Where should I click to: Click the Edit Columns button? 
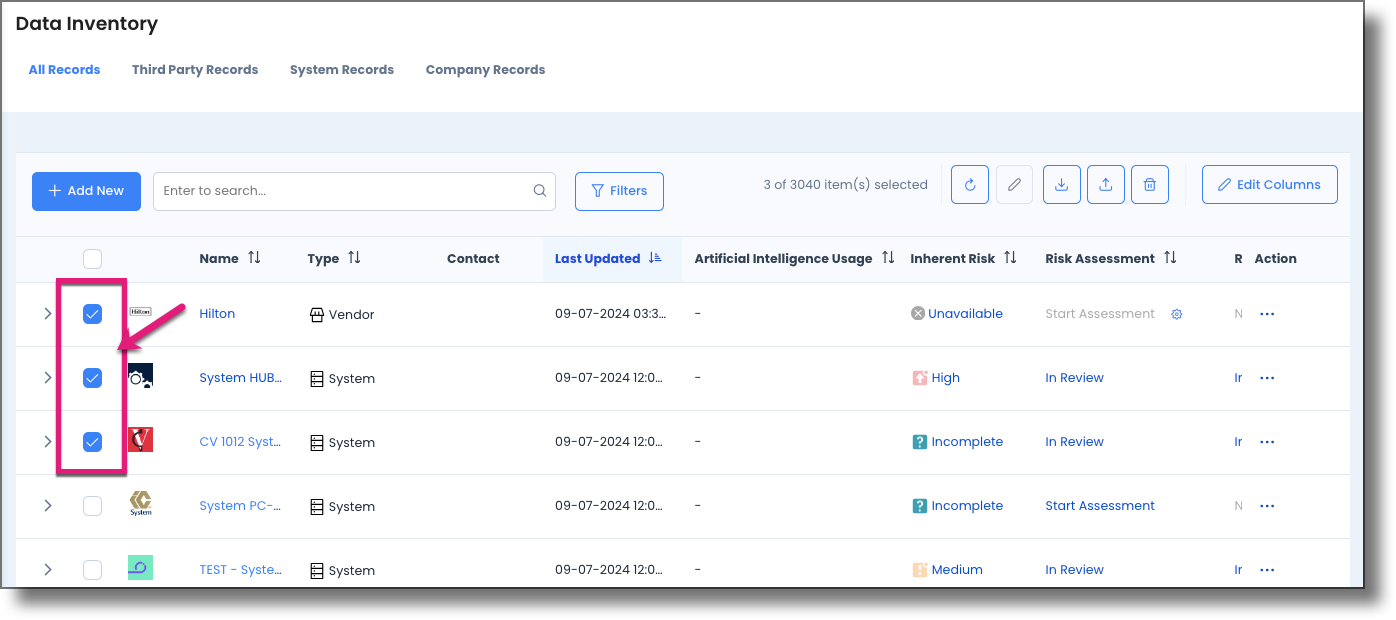pos(1269,185)
